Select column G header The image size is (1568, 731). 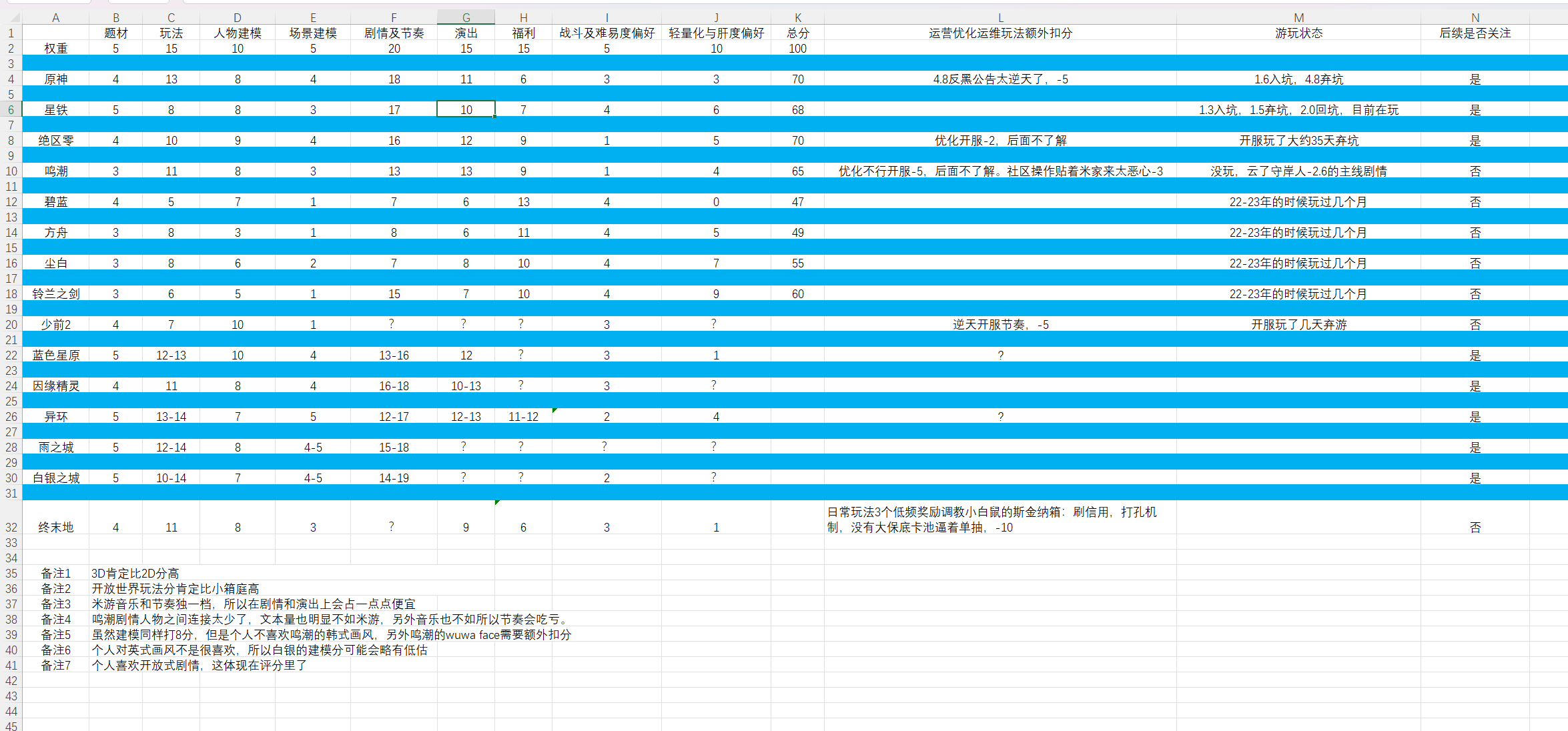(466, 17)
